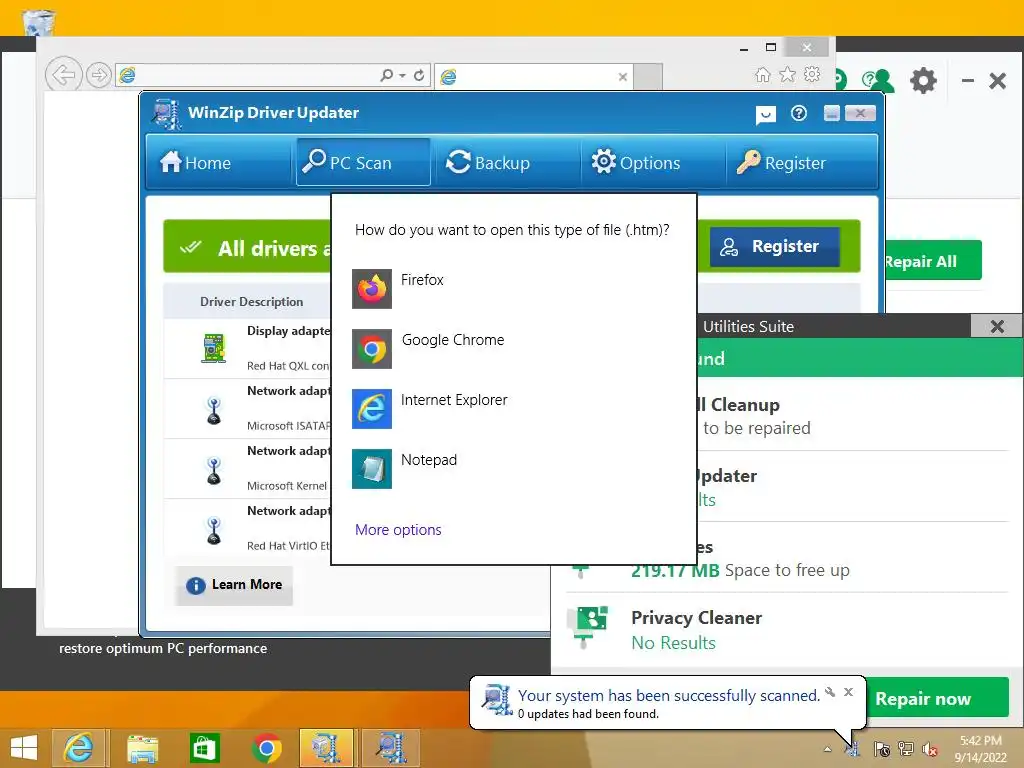This screenshot has width=1024, height=768.
Task: Open More options in the open-with dialog
Action: coord(398,530)
